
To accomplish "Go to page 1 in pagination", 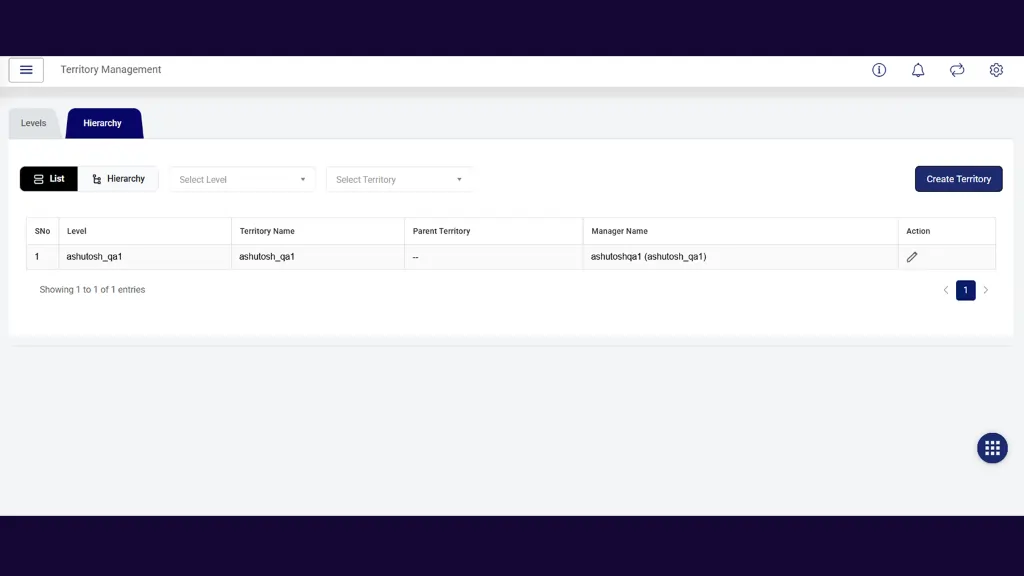I will [x=965, y=290].
